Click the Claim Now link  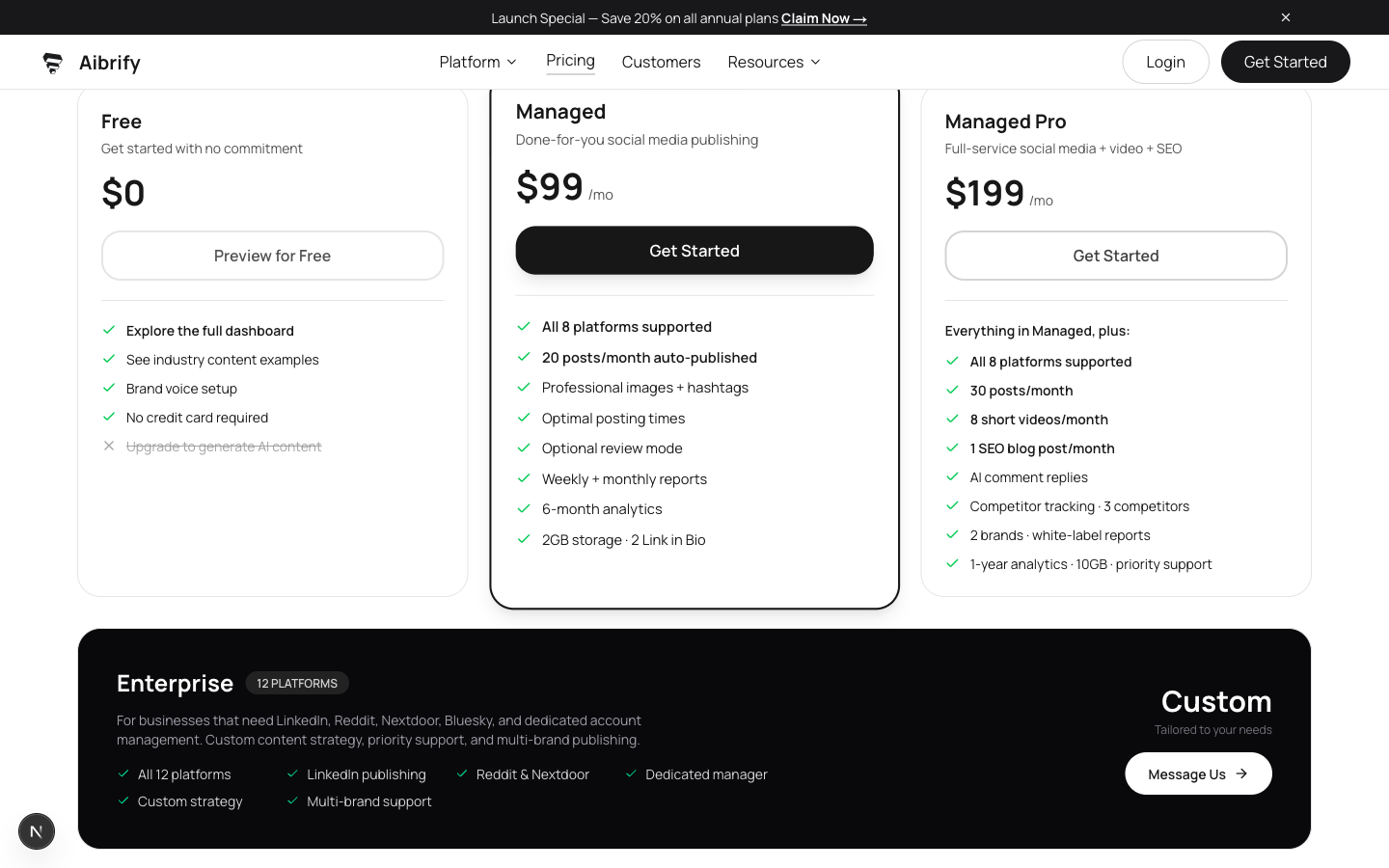pos(824,18)
